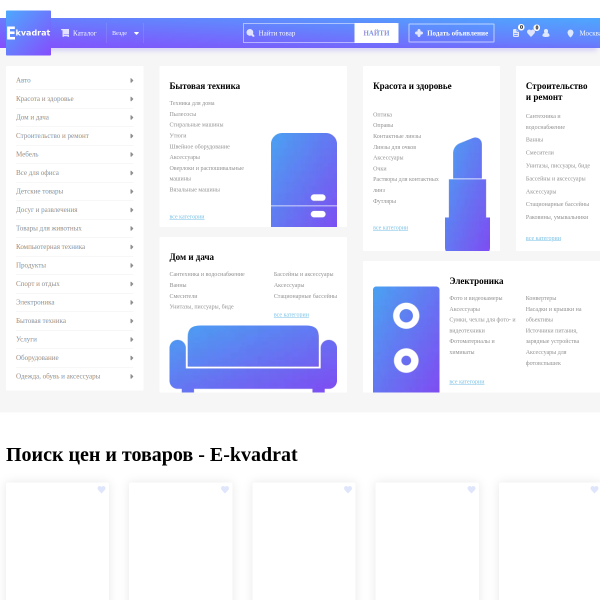The height and width of the screenshot is (600, 600).
Task: Select Досуг и развлечения in sidebar
Action: pyautogui.click(x=47, y=210)
